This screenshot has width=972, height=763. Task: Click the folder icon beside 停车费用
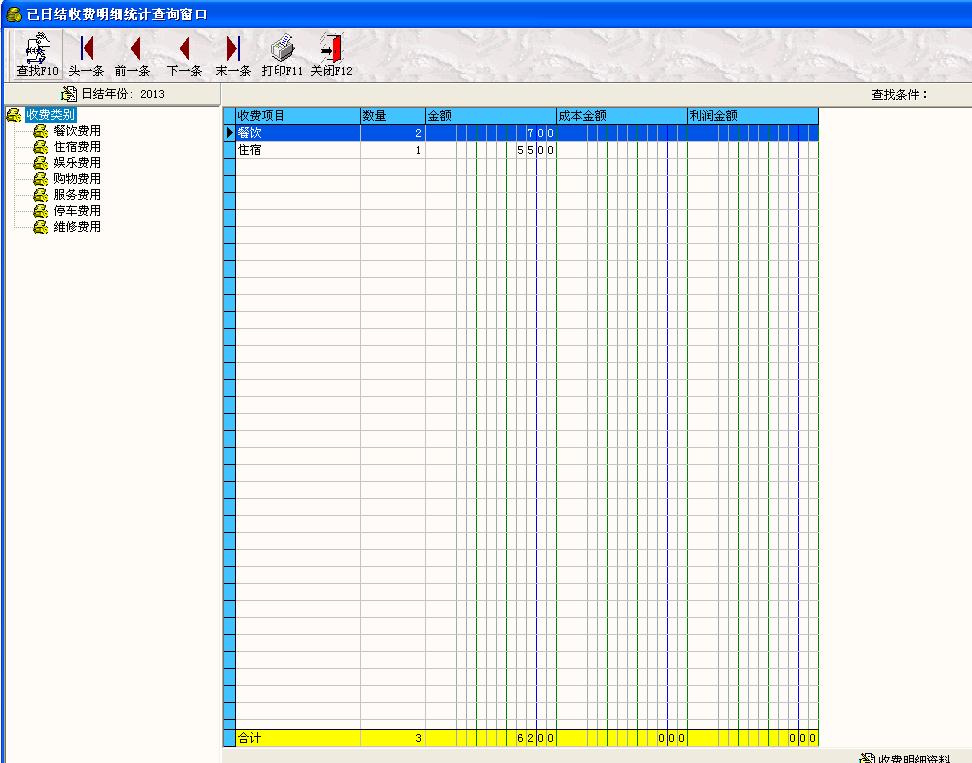(40, 211)
